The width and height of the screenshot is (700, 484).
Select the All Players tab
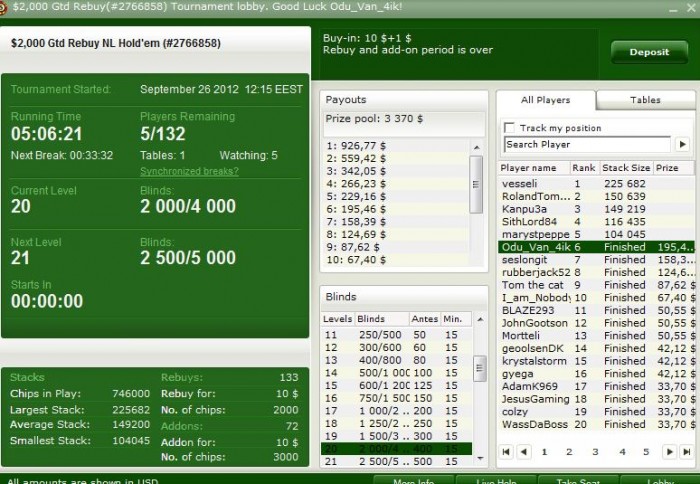(546, 100)
